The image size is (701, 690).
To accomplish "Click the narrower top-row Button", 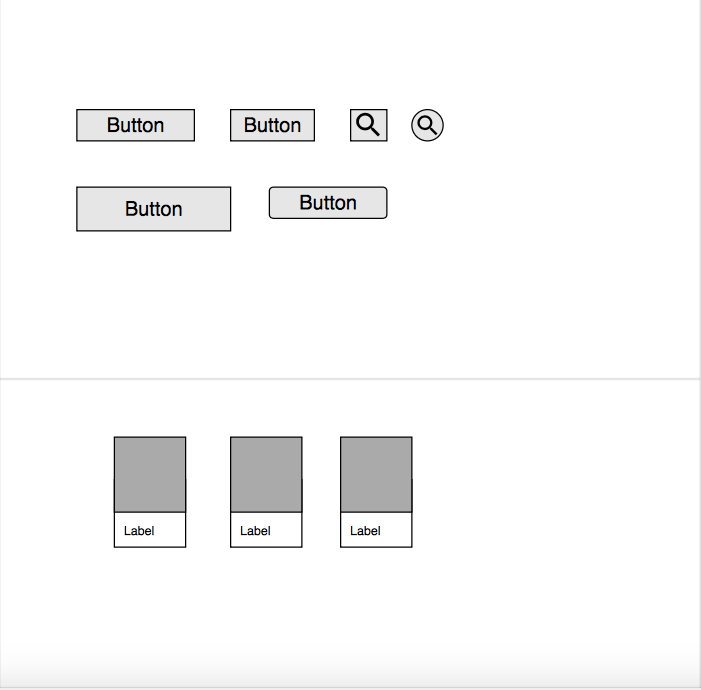I will click(x=272, y=125).
